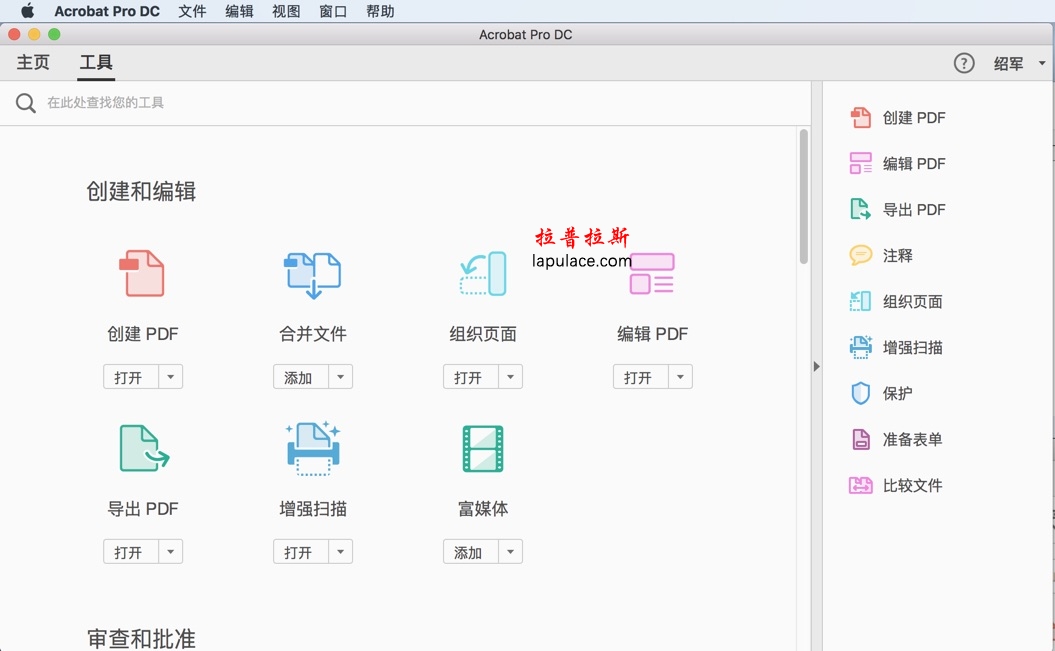Select the 组织页面 organize pages icon in main panel
The image size is (1055, 651).
tap(483, 274)
